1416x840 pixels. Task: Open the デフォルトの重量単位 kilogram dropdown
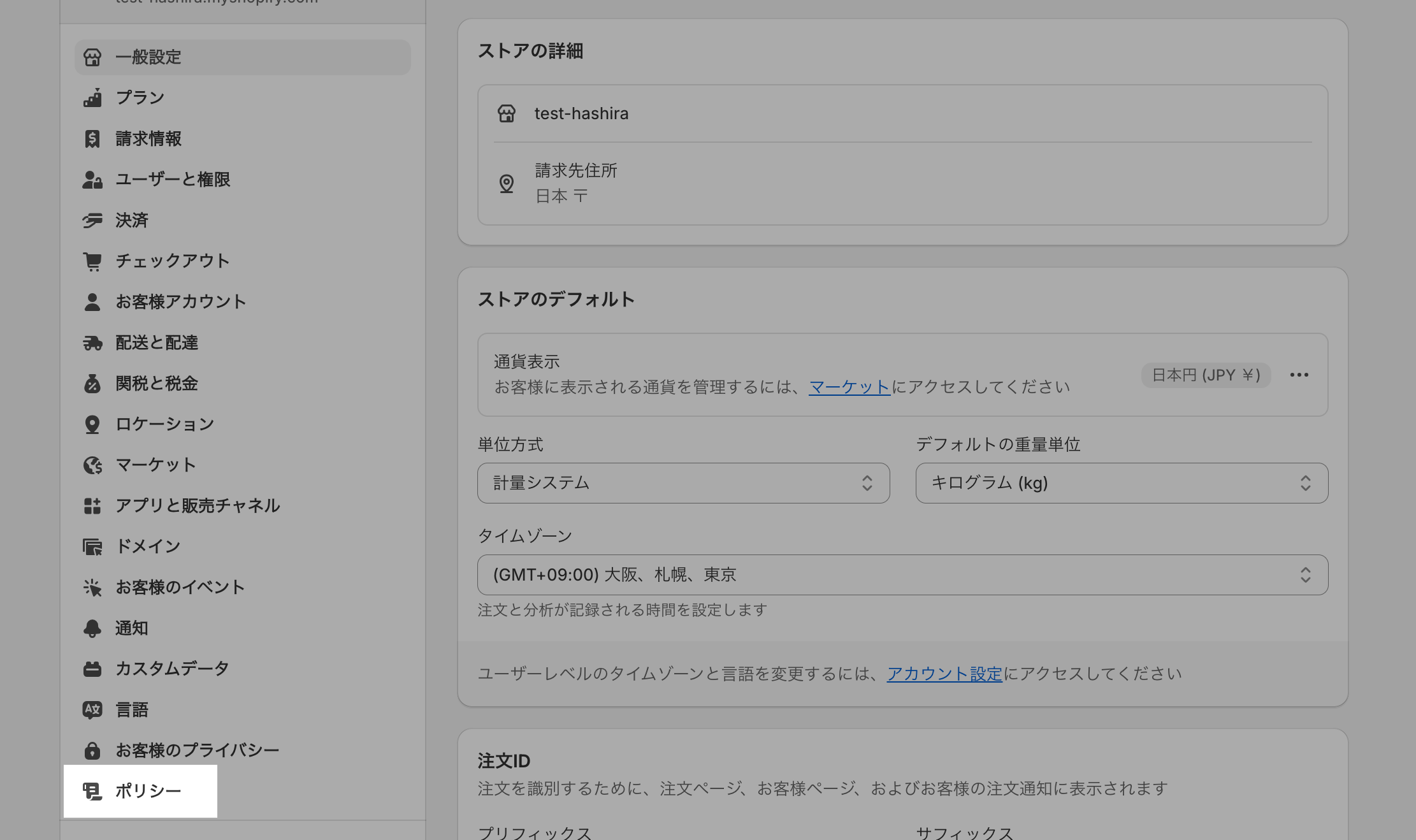pos(1122,483)
